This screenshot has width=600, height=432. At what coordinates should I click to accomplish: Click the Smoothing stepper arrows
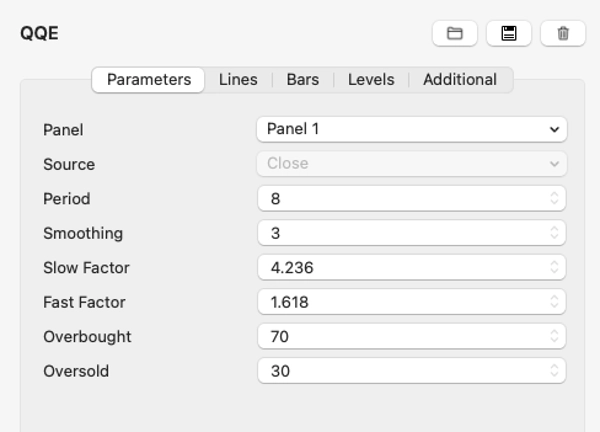coord(554,233)
